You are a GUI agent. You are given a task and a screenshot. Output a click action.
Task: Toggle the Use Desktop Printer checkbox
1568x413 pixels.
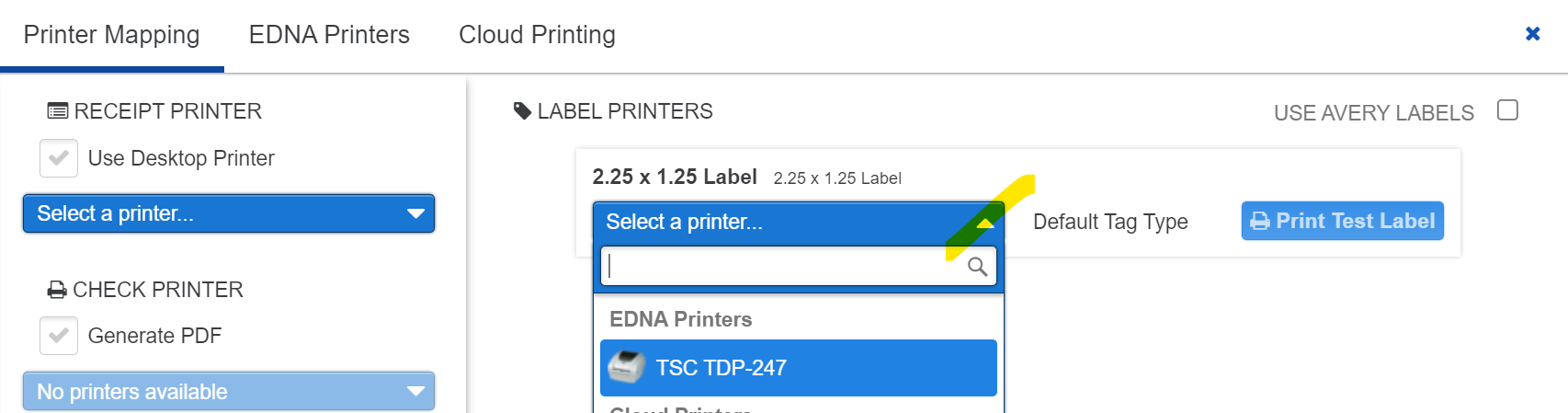pyautogui.click(x=59, y=158)
